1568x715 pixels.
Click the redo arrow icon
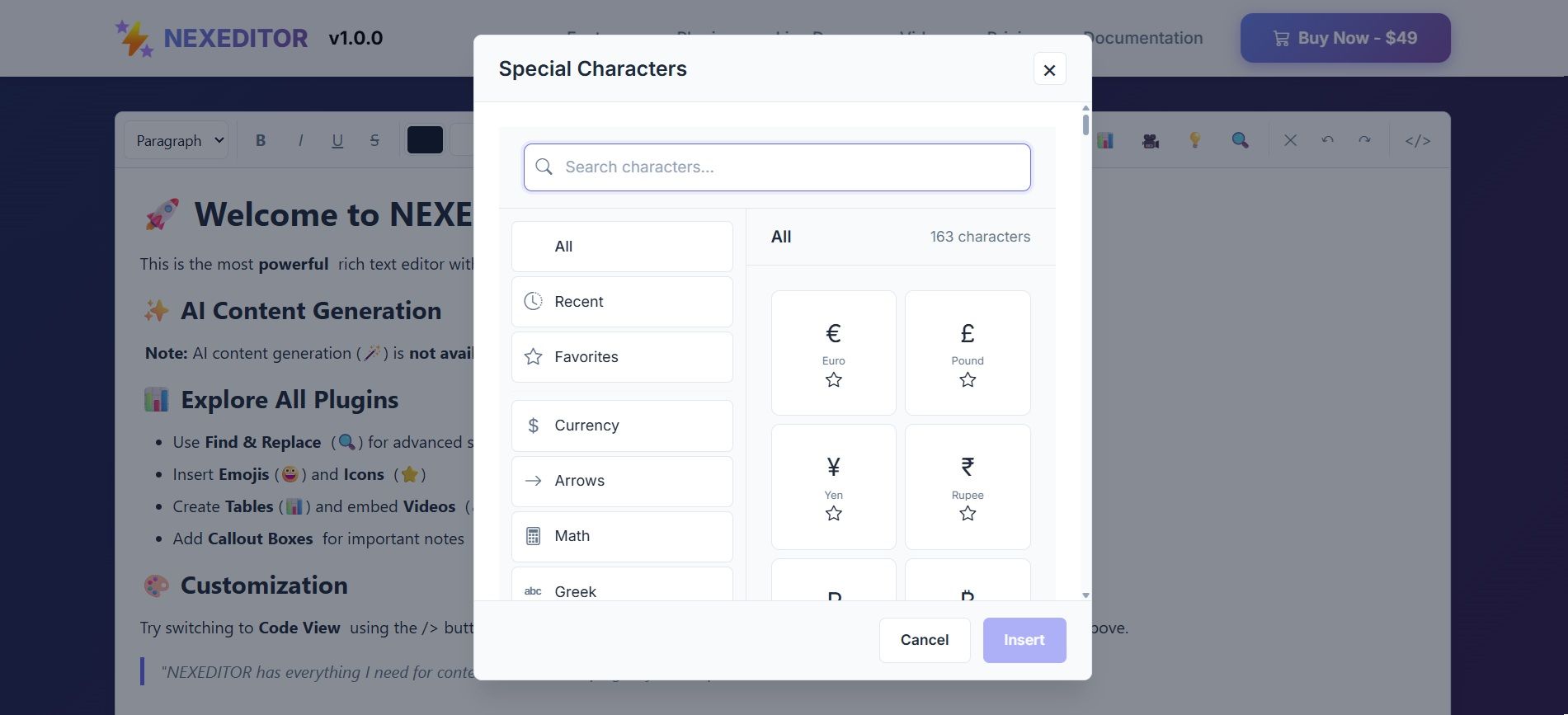[1364, 140]
